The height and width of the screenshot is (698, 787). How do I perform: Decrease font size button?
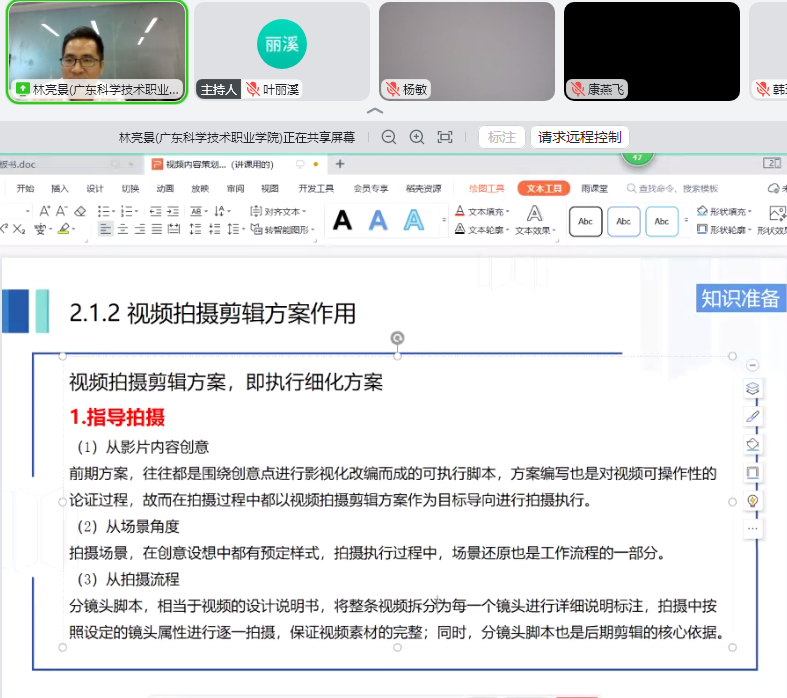click(x=62, y=211)
